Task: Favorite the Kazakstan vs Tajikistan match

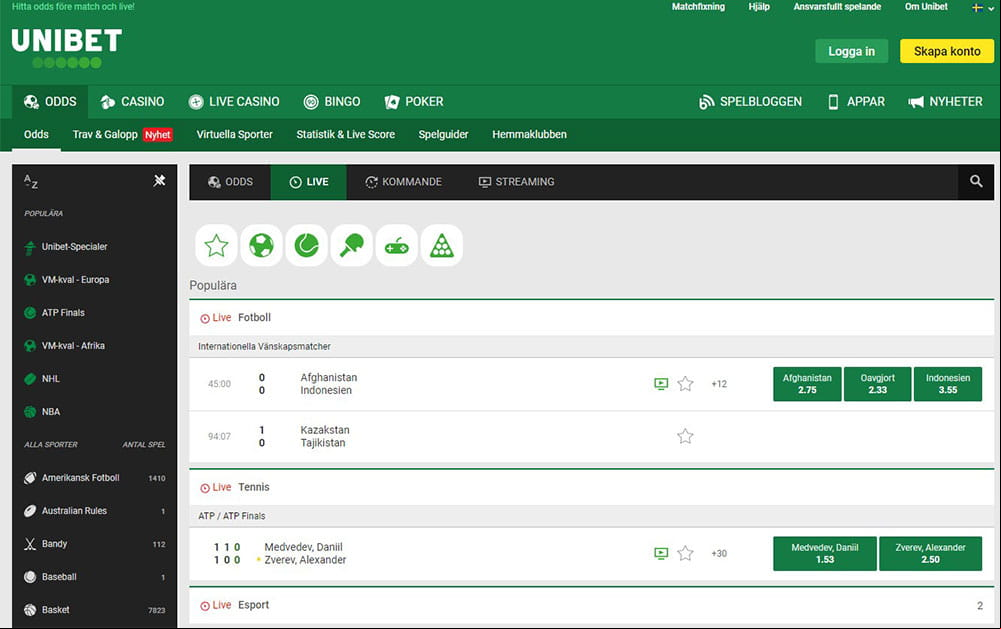Action: pos(686,436)
